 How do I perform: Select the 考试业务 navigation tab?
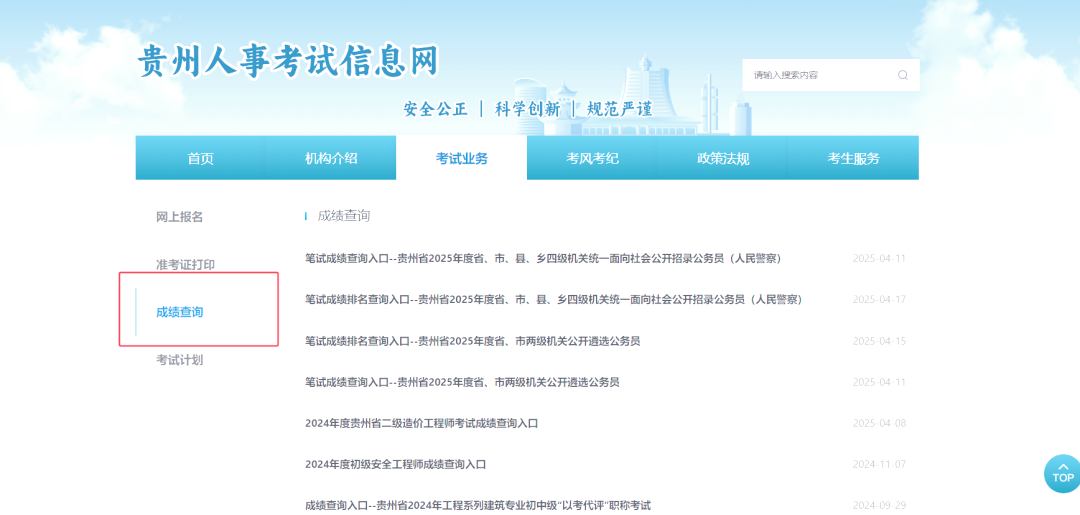coord(461,158)
